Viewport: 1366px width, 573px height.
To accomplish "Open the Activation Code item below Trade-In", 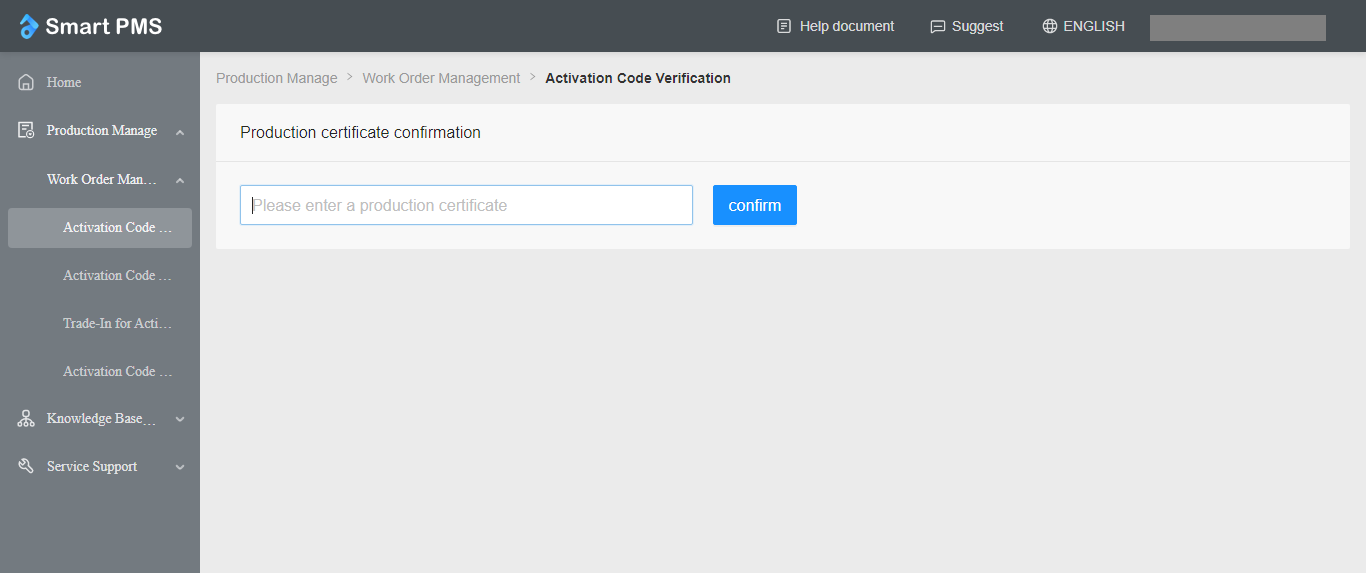I will (117, 371).
